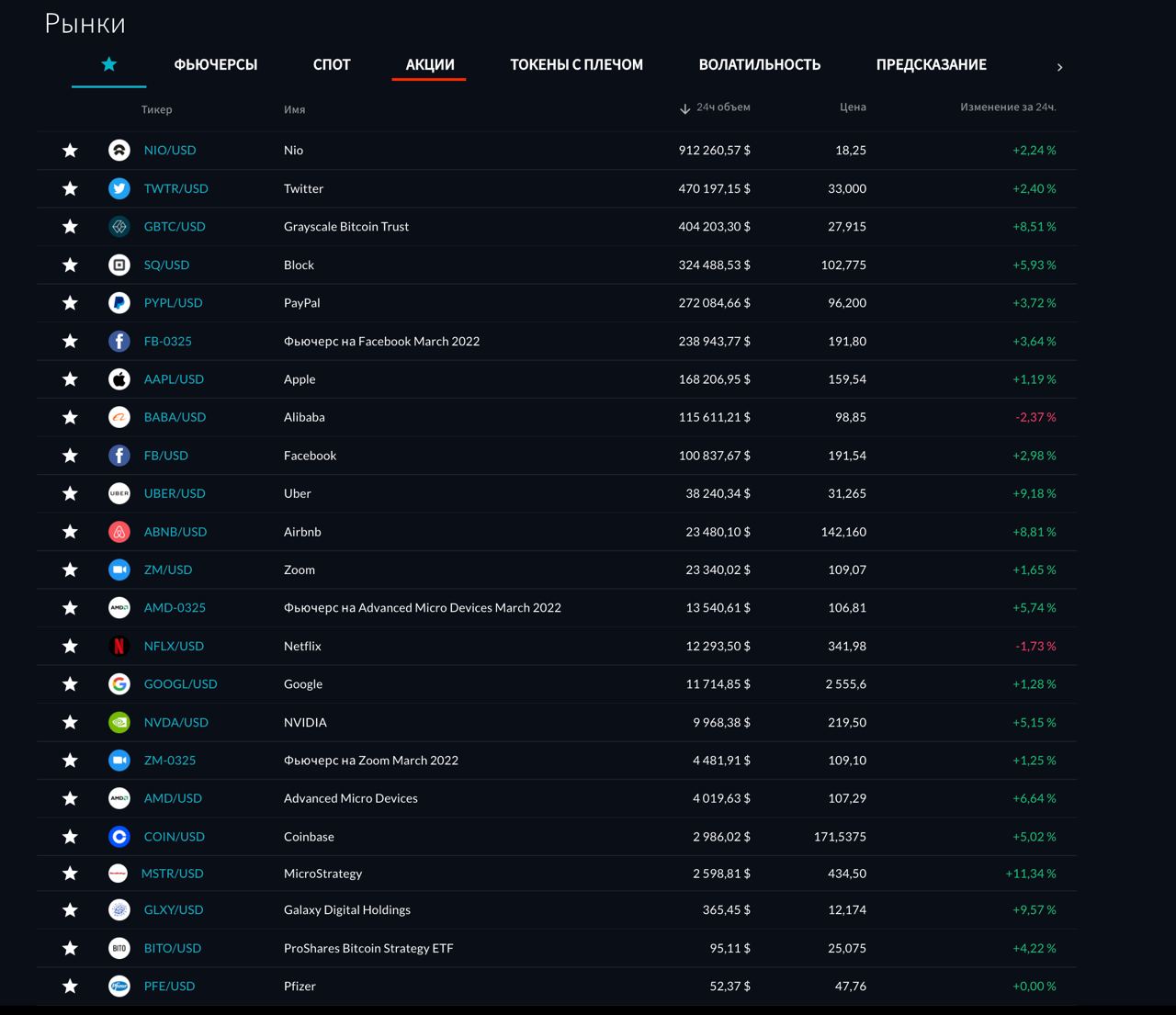Toggle favorite star for BABA/USD row
The image size is (1176, 1015).
[70, 417]
